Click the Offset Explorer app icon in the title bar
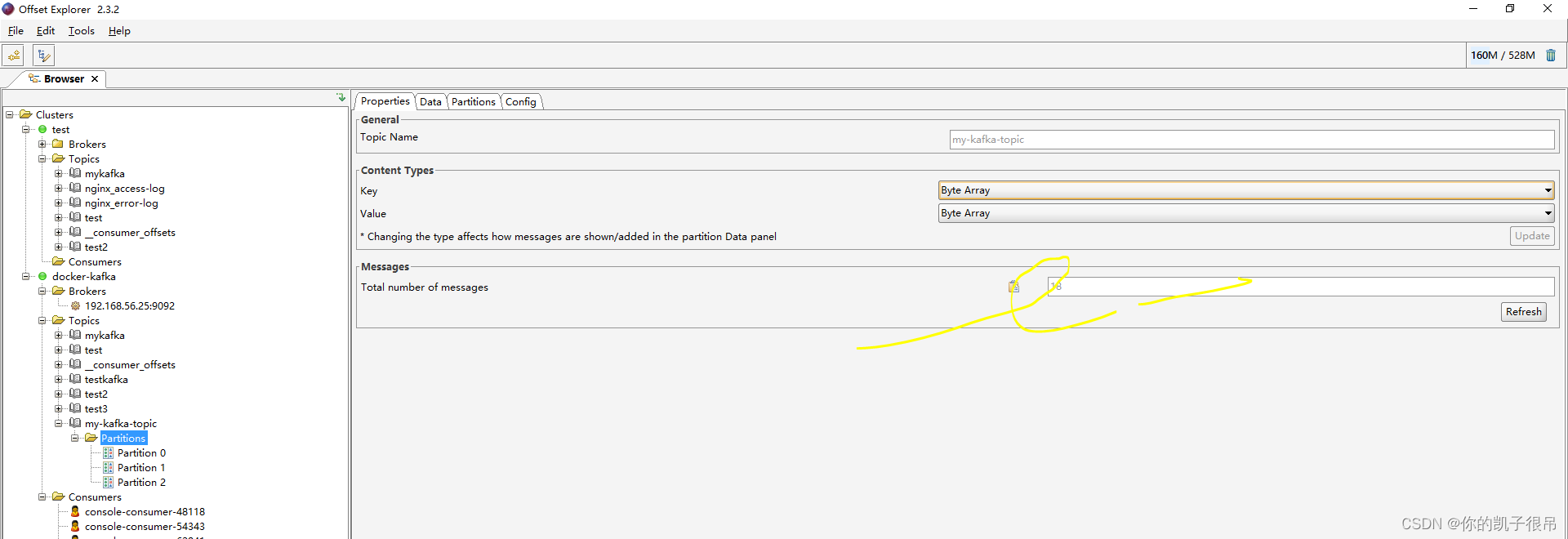Screen dimensions: 1568x539 pos(8,9)
